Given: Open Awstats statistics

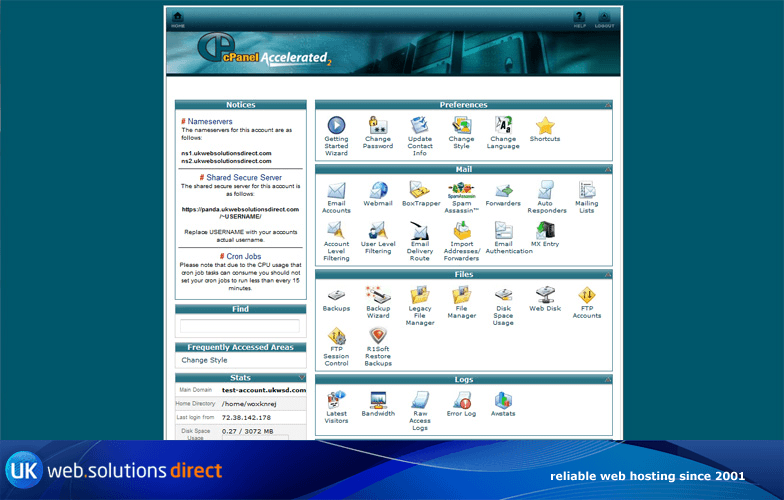Looking at the screenshot, I should (503, 401).
